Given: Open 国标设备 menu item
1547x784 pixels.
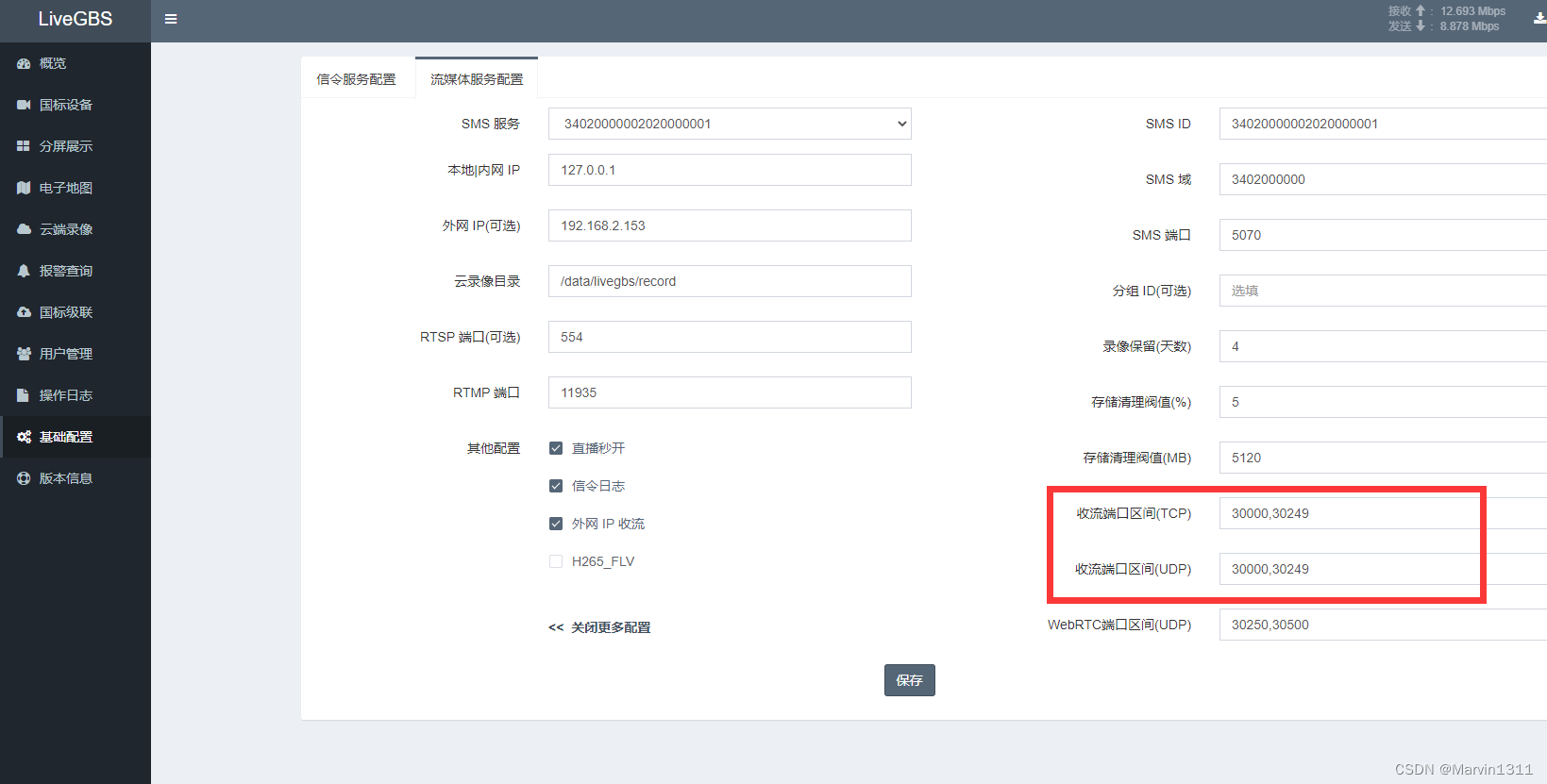Looking at the screenshot, I should pyautogui.click(x=76, y=105).
